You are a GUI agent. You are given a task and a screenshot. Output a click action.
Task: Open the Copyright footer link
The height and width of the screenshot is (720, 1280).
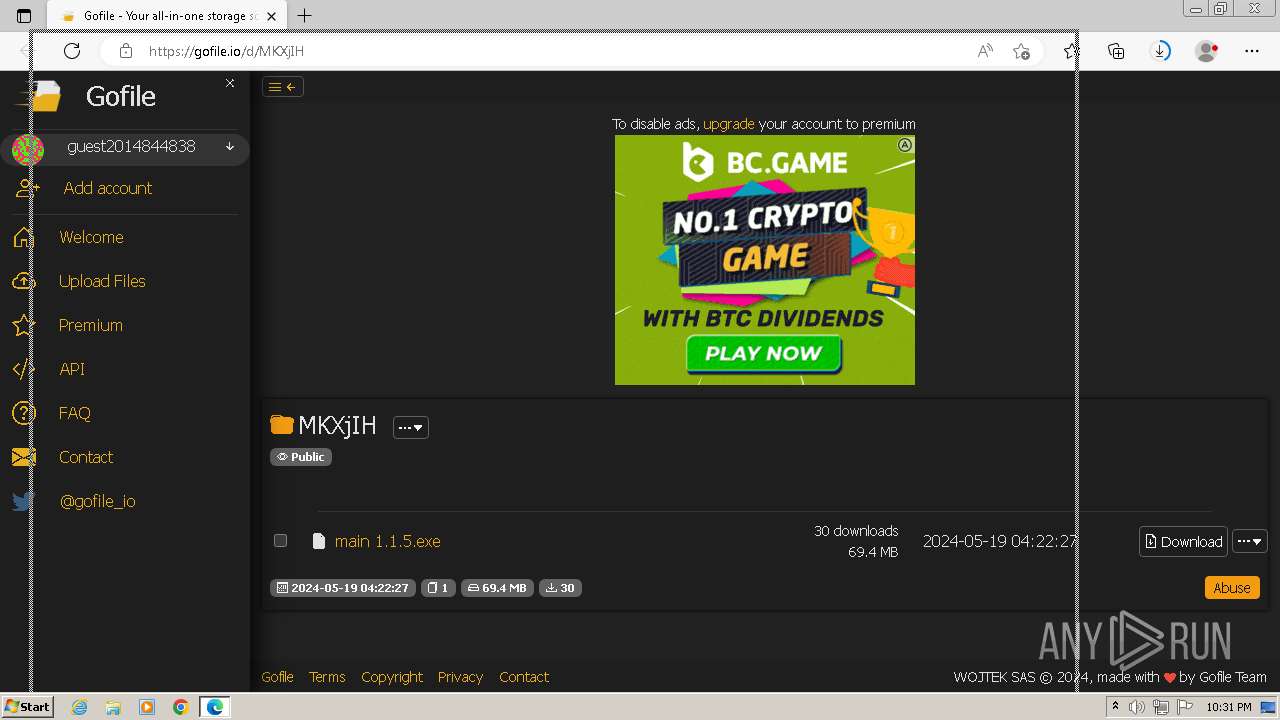pos(392,677)
